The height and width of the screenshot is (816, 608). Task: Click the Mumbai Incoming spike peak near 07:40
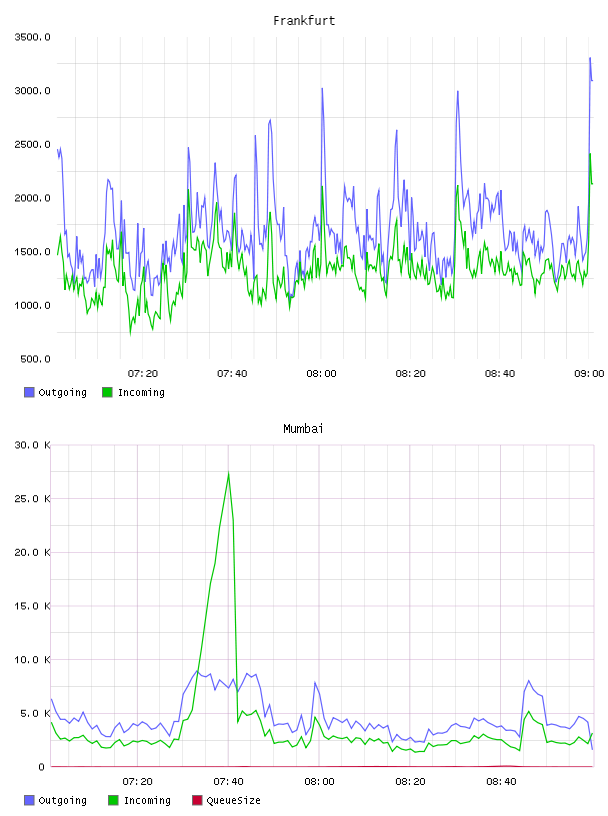tap(229, 473)
